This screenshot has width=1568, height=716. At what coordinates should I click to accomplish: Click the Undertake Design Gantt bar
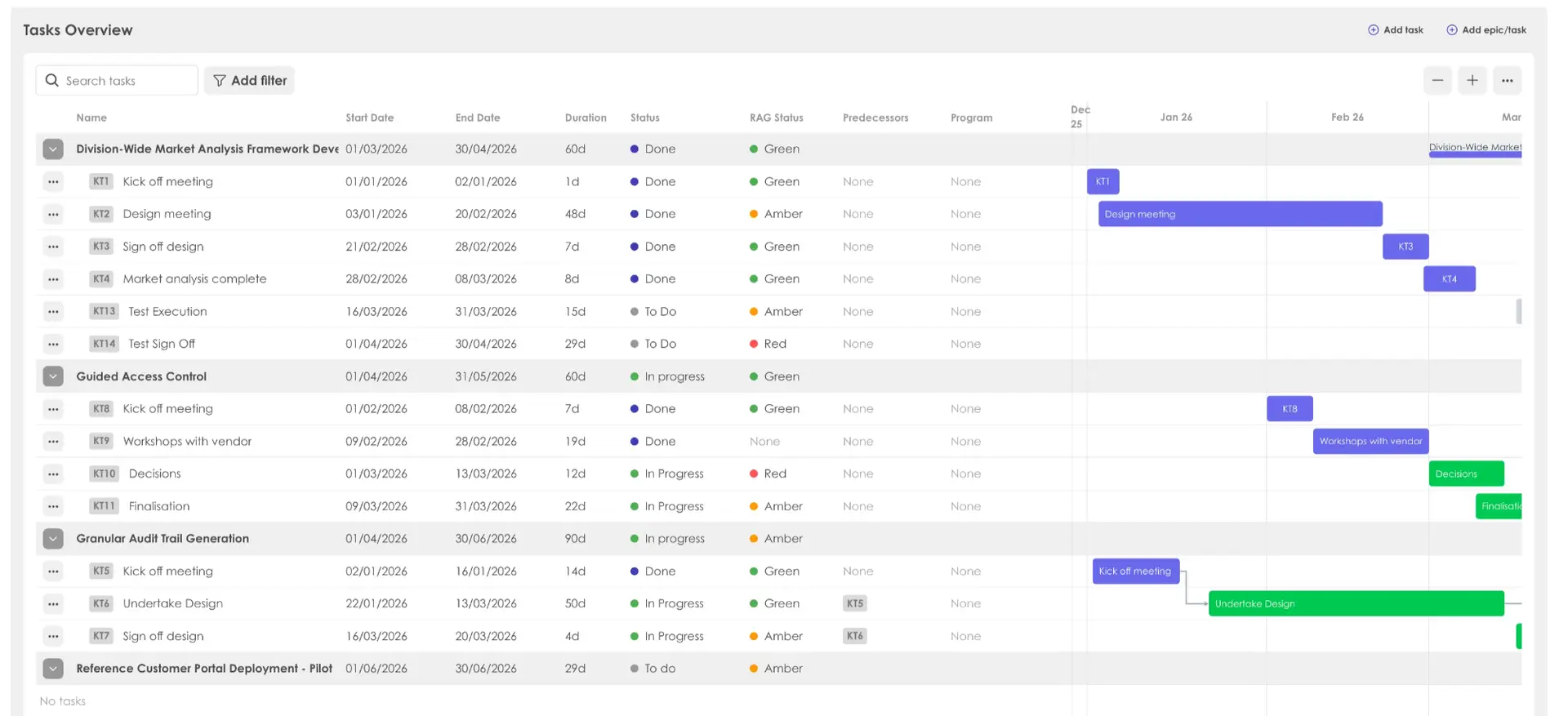1356,604
